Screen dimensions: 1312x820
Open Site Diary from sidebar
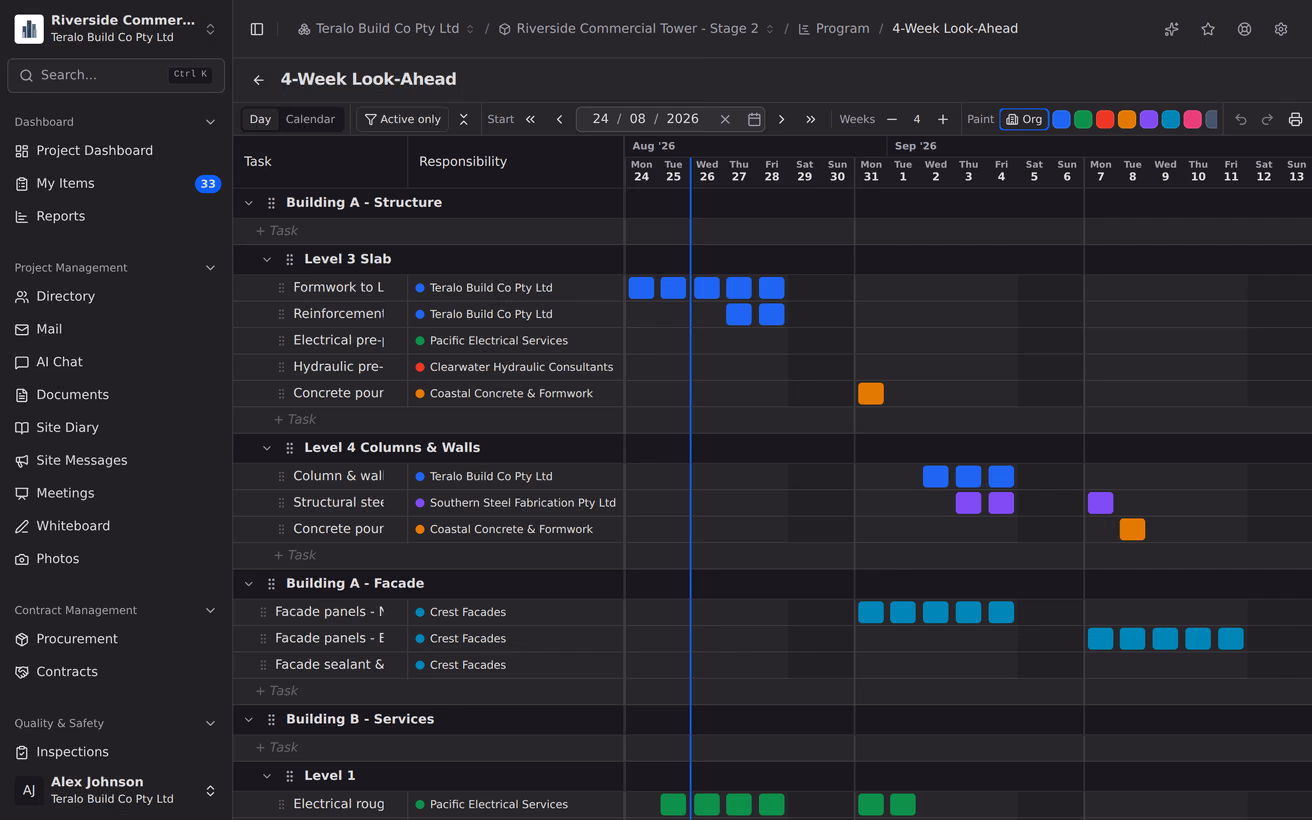point(116,428)
